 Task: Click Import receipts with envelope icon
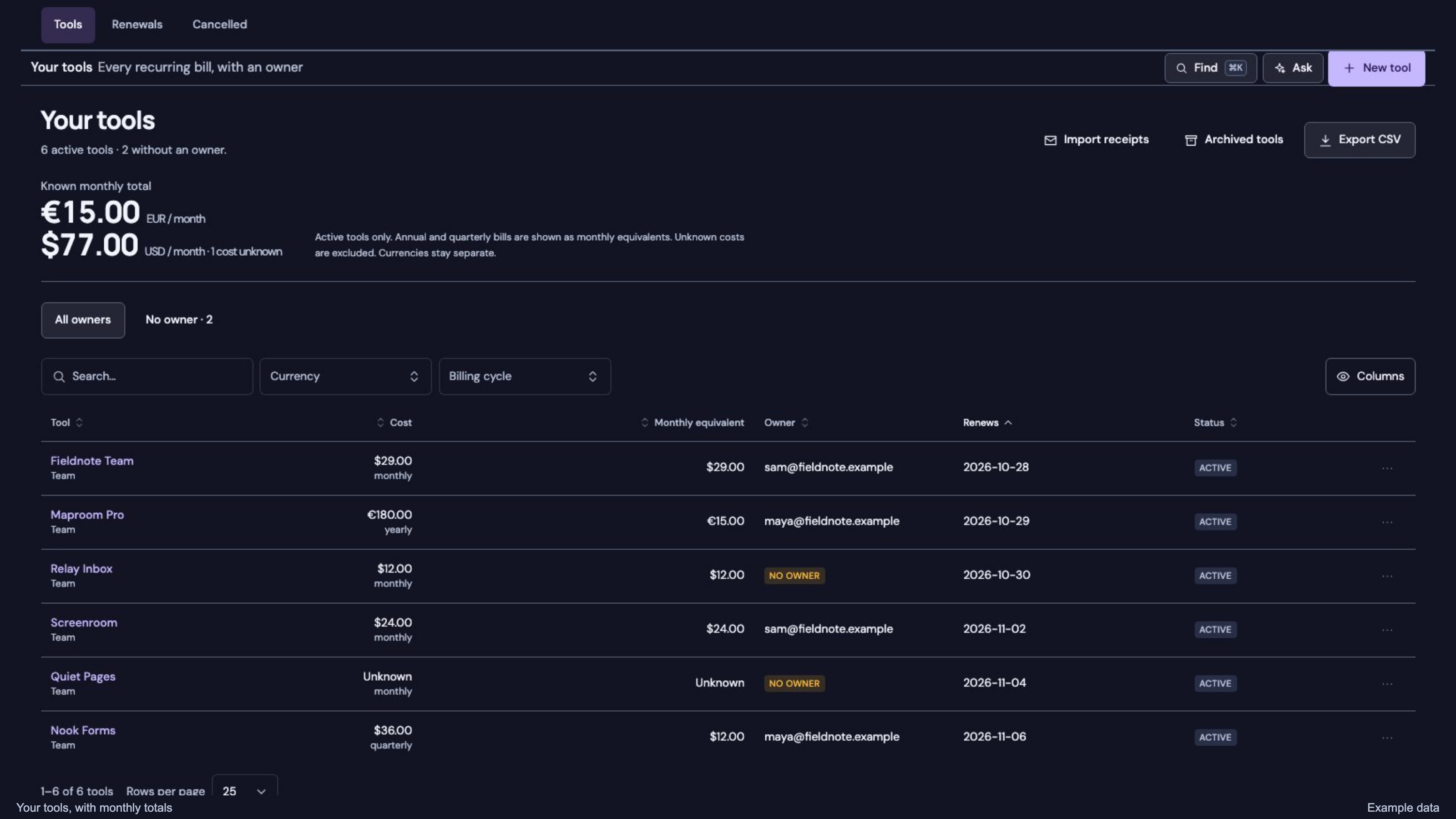(x=1096, y=140)
